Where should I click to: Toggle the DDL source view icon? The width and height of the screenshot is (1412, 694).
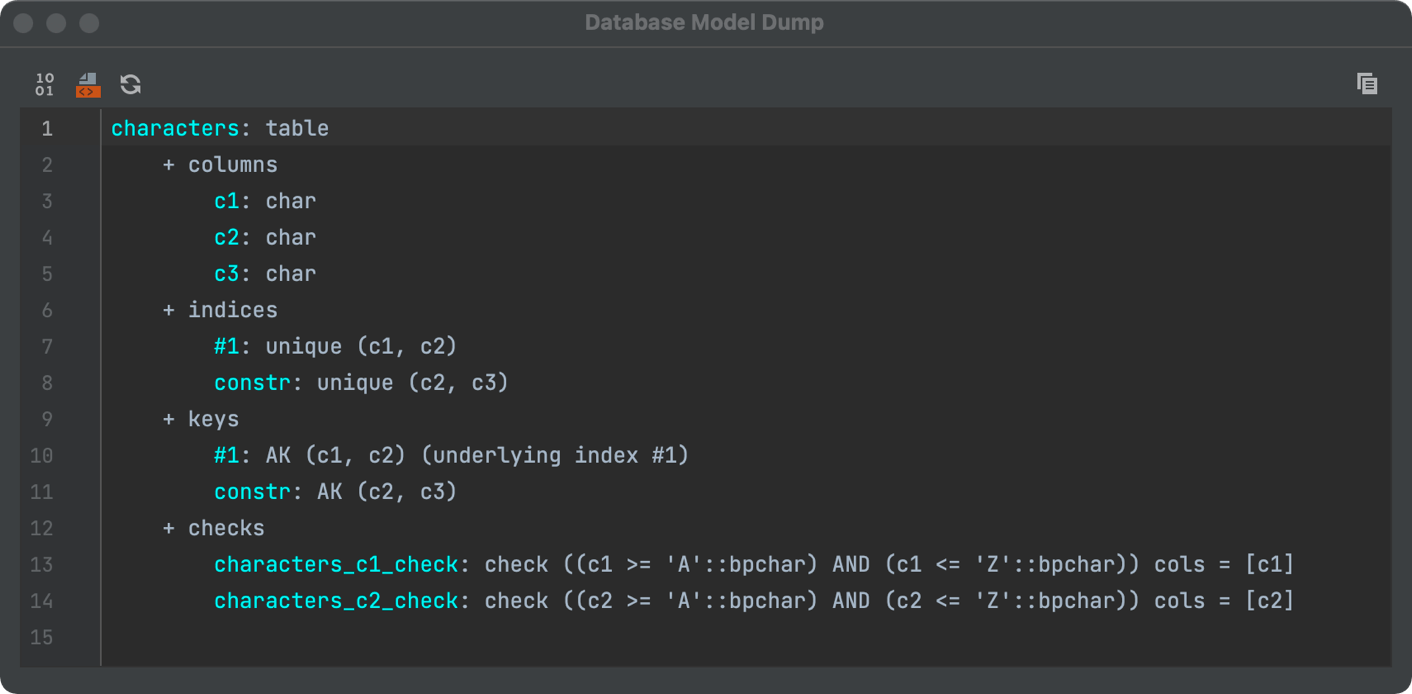tap(87, 85)
